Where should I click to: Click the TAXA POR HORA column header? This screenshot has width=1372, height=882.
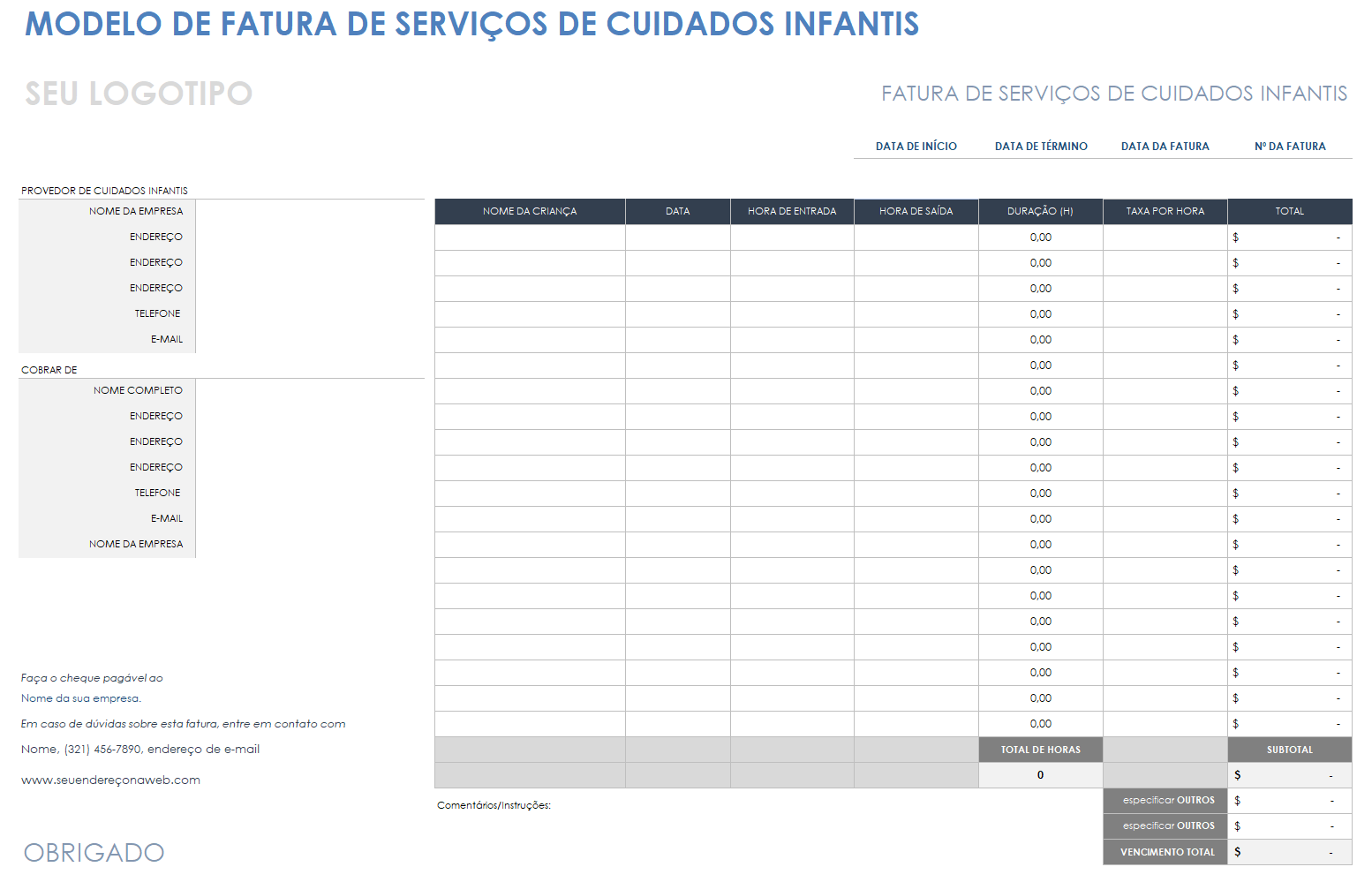tap(1165, 211)
